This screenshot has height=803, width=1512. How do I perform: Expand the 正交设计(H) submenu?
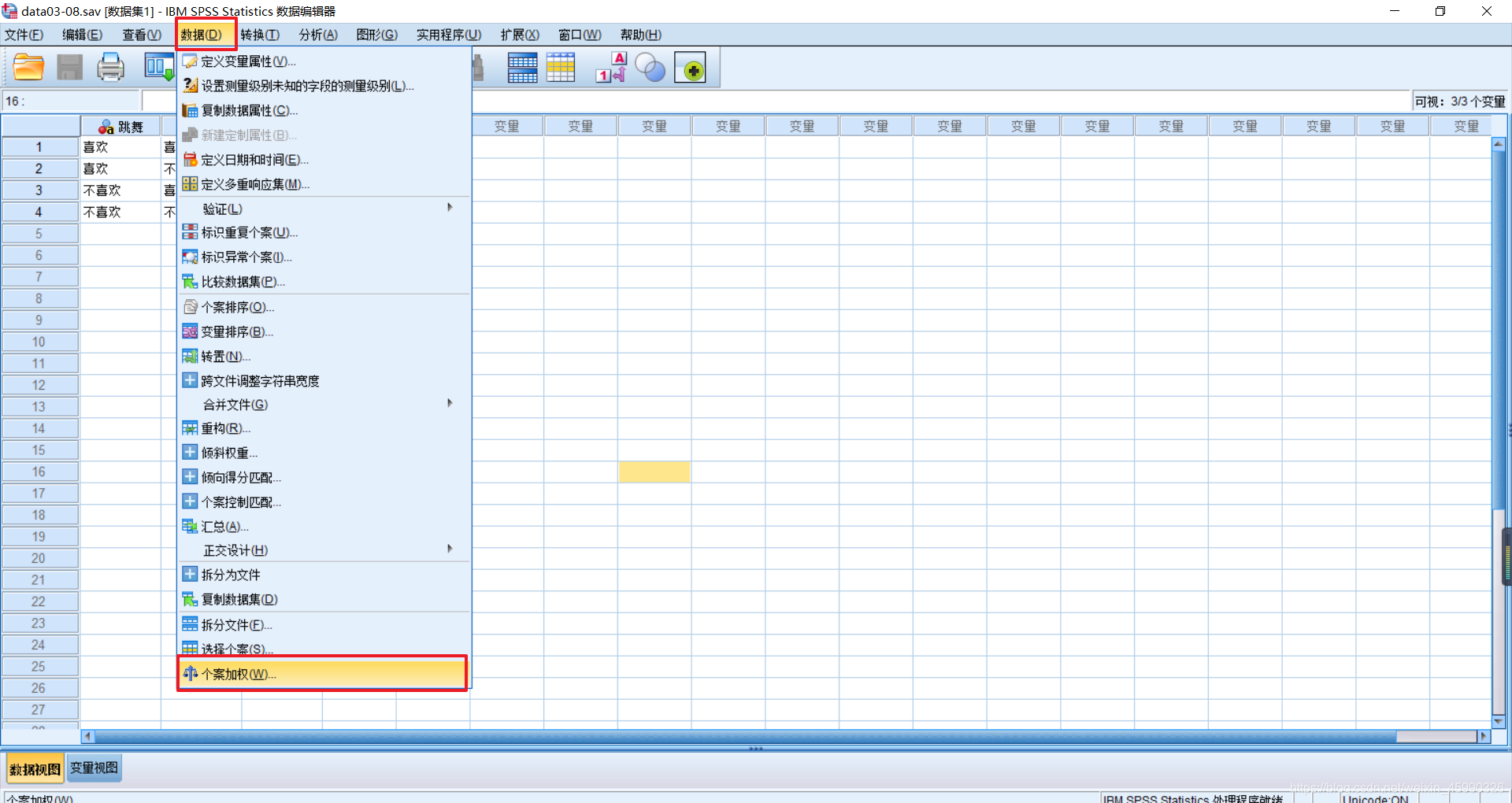[324, 550]
